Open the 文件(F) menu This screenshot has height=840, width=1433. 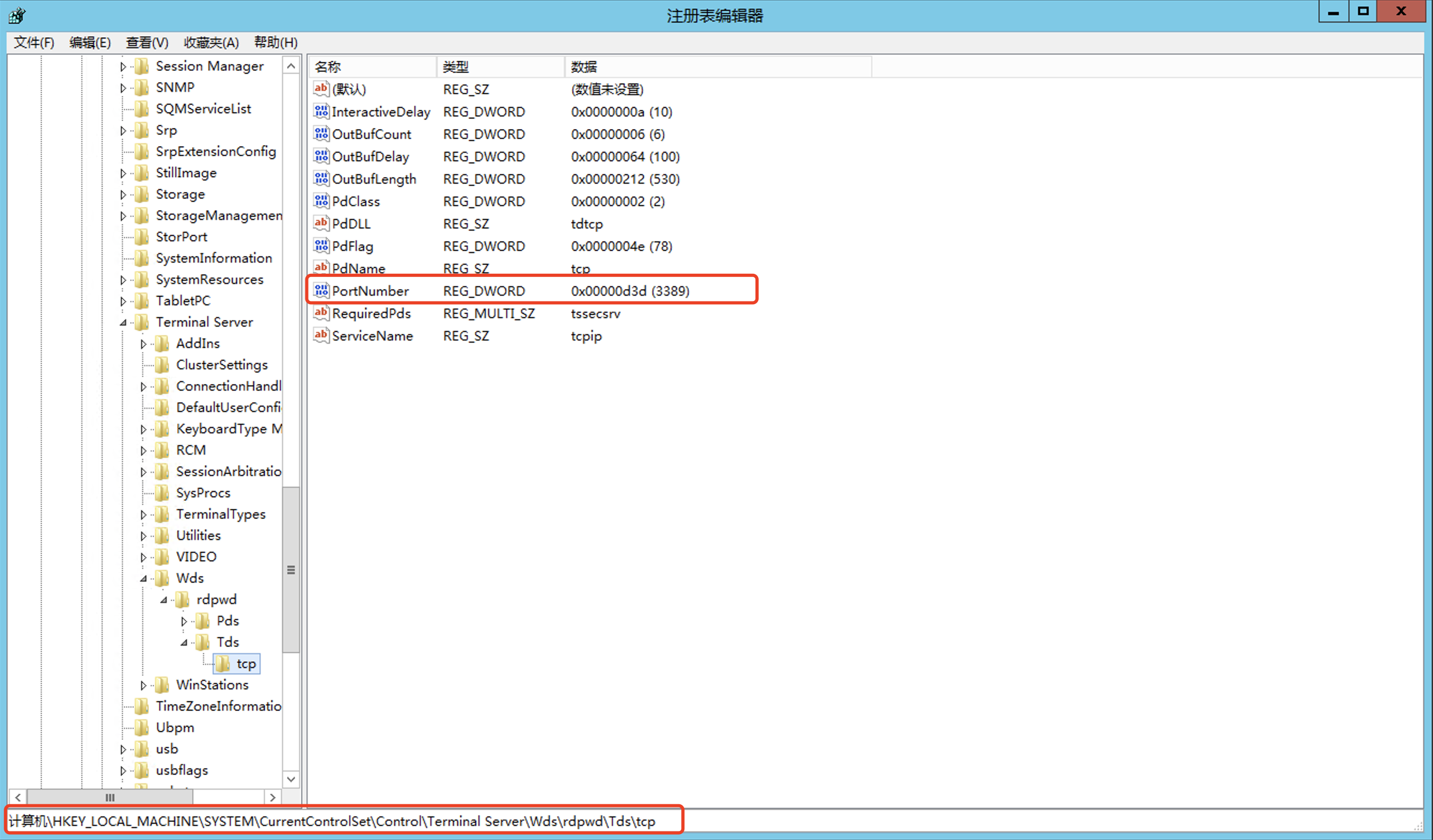pyautogui.click(x=34, y=43)
